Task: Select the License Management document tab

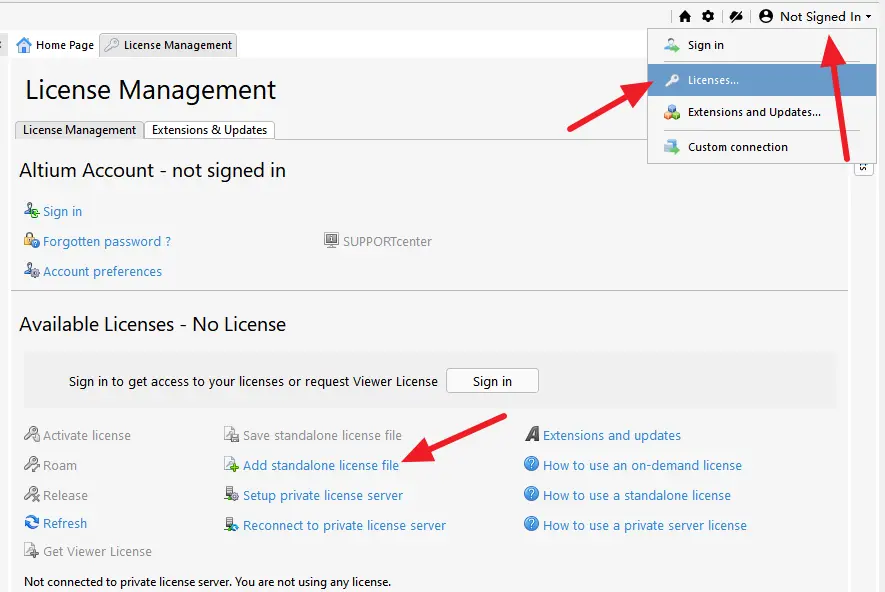Action: click(x=168, y=45)
